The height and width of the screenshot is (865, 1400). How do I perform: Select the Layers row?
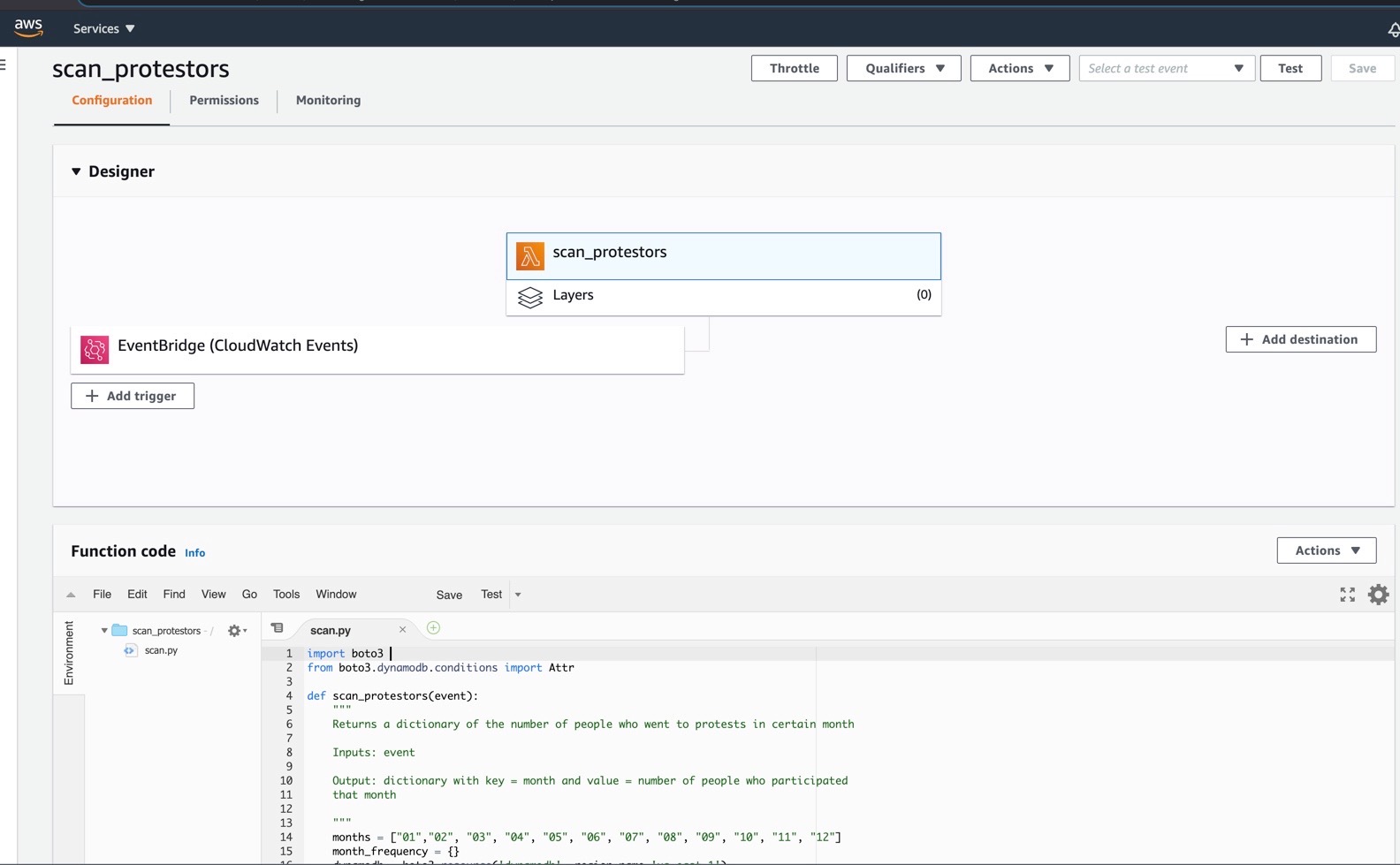[723, 298]
